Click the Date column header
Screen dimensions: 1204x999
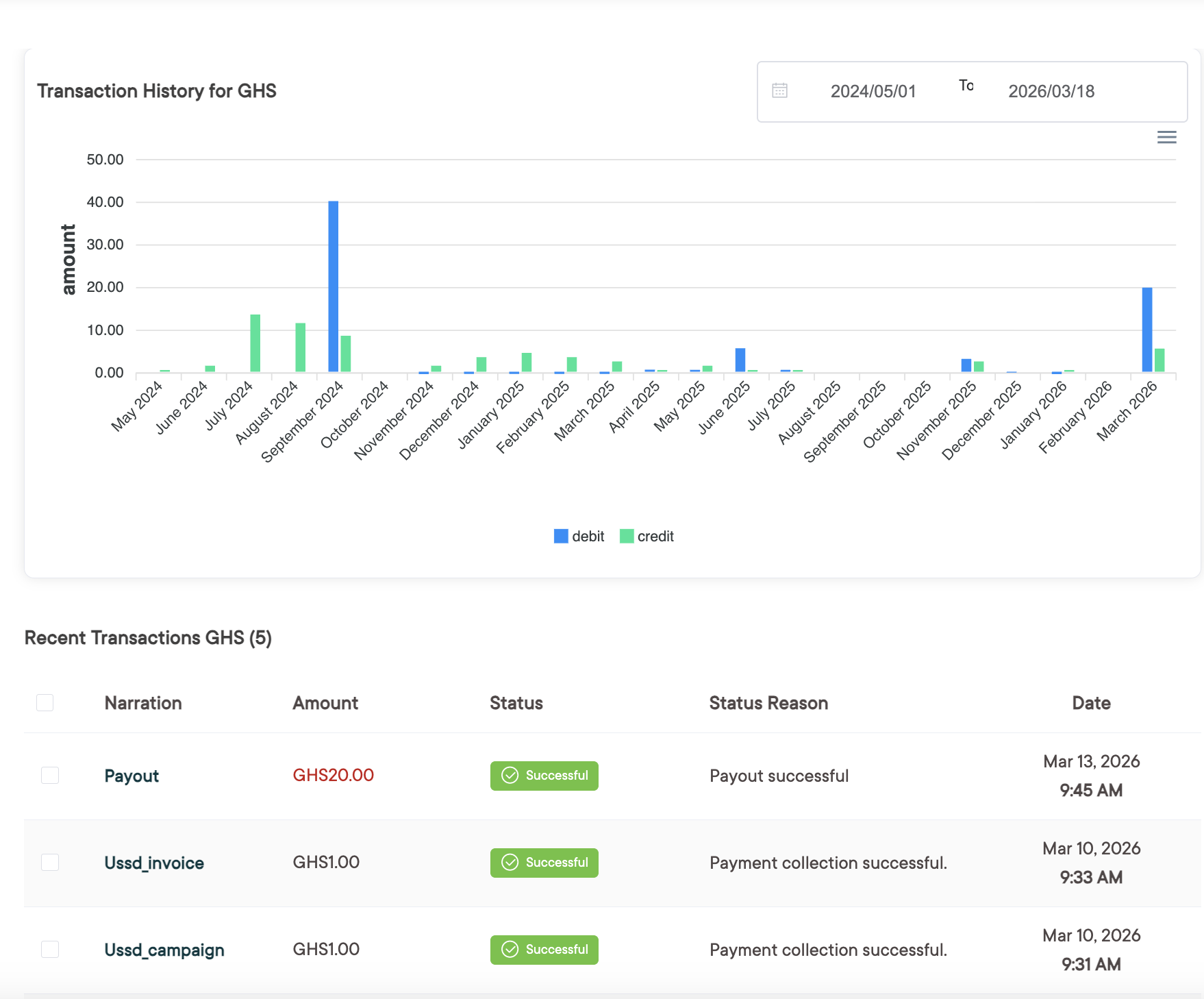[1091, 704]
